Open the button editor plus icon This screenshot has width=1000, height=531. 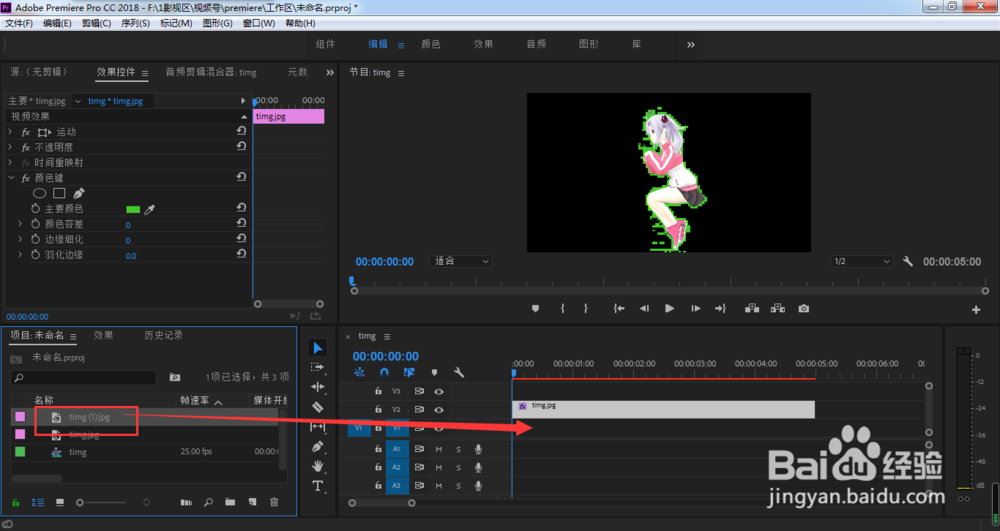point(976,310)
